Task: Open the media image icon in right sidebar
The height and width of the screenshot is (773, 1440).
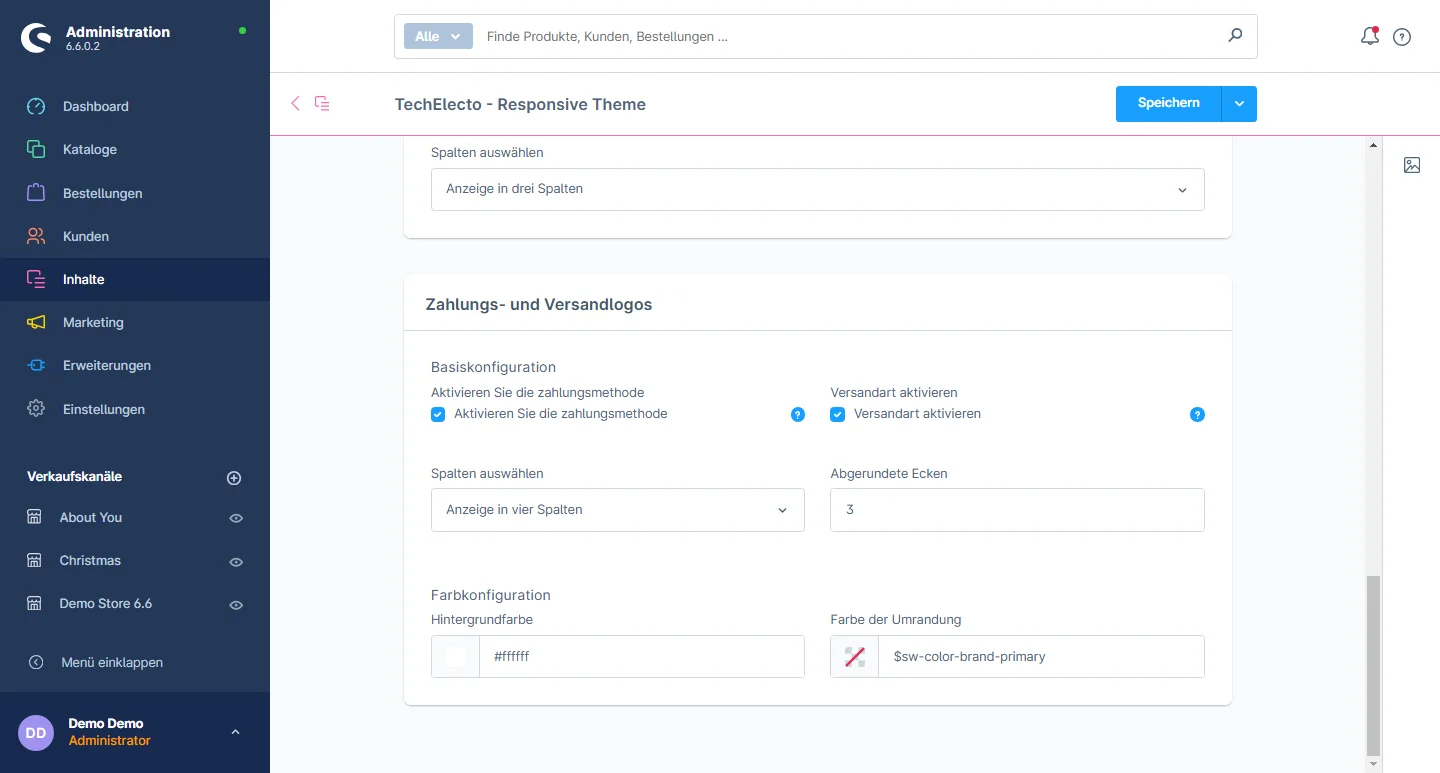Action: 1411,165
